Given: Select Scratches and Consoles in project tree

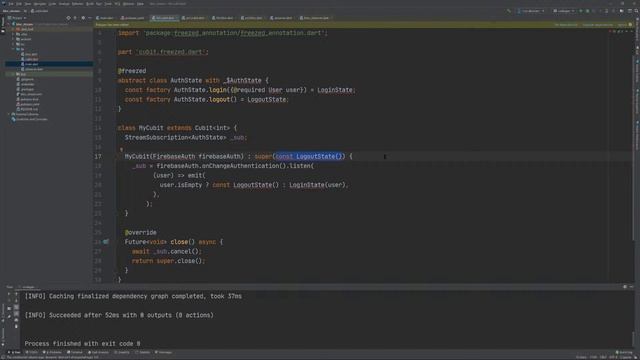Looking at the screenshot, I should point(31,119).
